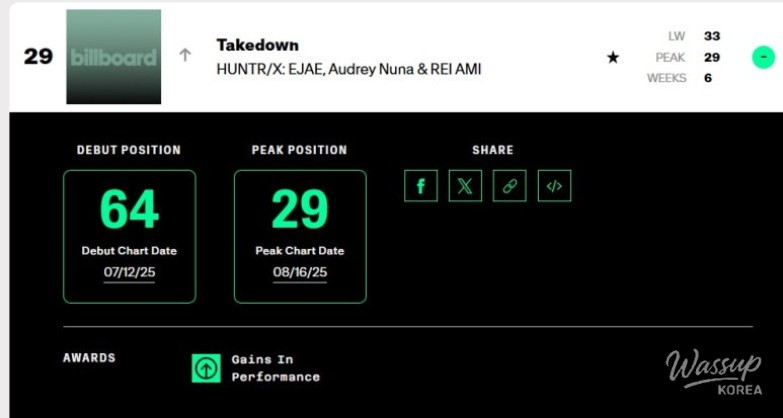
Task: Click the upward trend arrow icon
Action: [185, 56]
